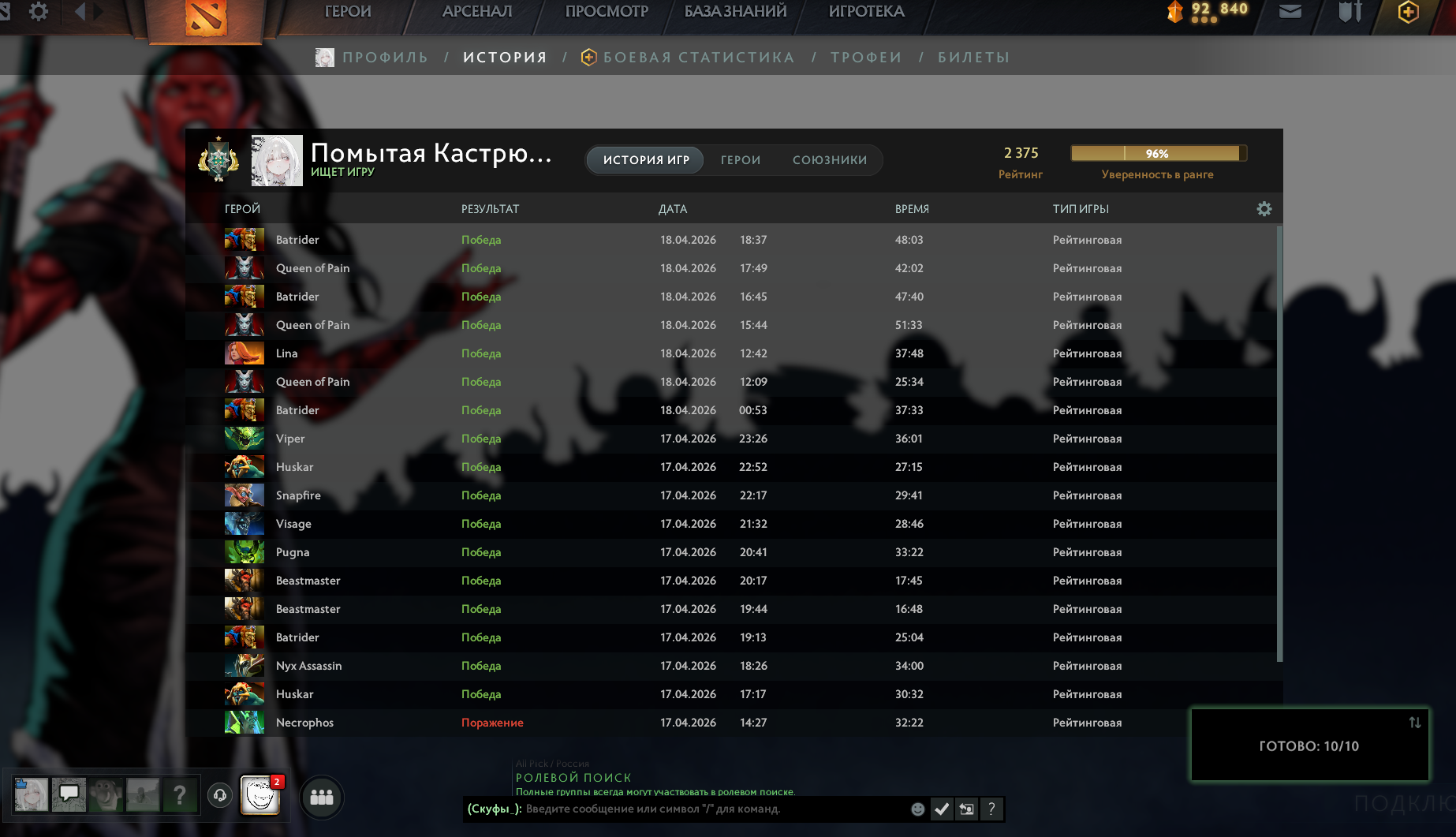Viewport: 1456px width, 837px height.
Task: Click the swap arrows icon in the ready popup
Action: pos(1415,723)
